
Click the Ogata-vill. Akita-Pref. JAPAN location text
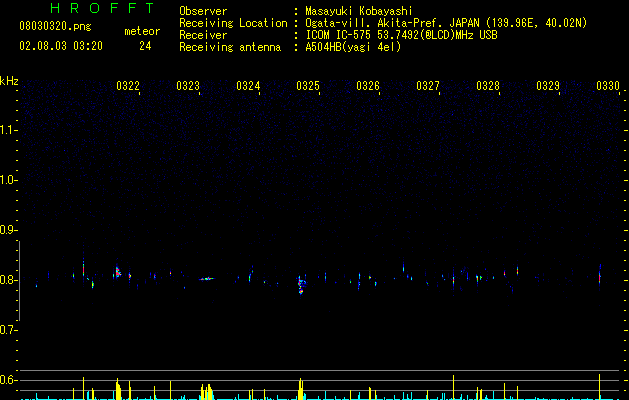coord(446,23)
